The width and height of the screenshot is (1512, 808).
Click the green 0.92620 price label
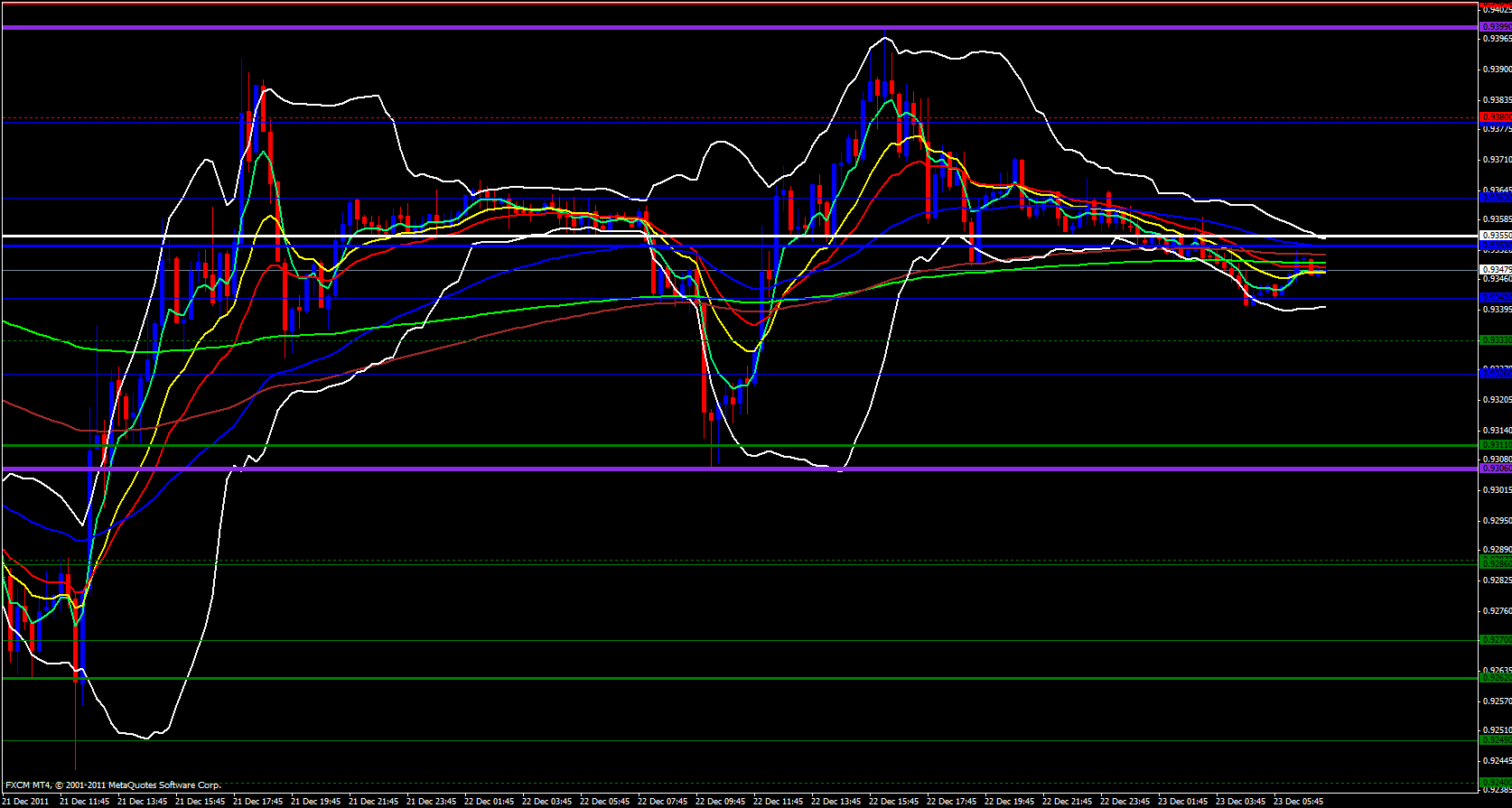[1496, 678]
